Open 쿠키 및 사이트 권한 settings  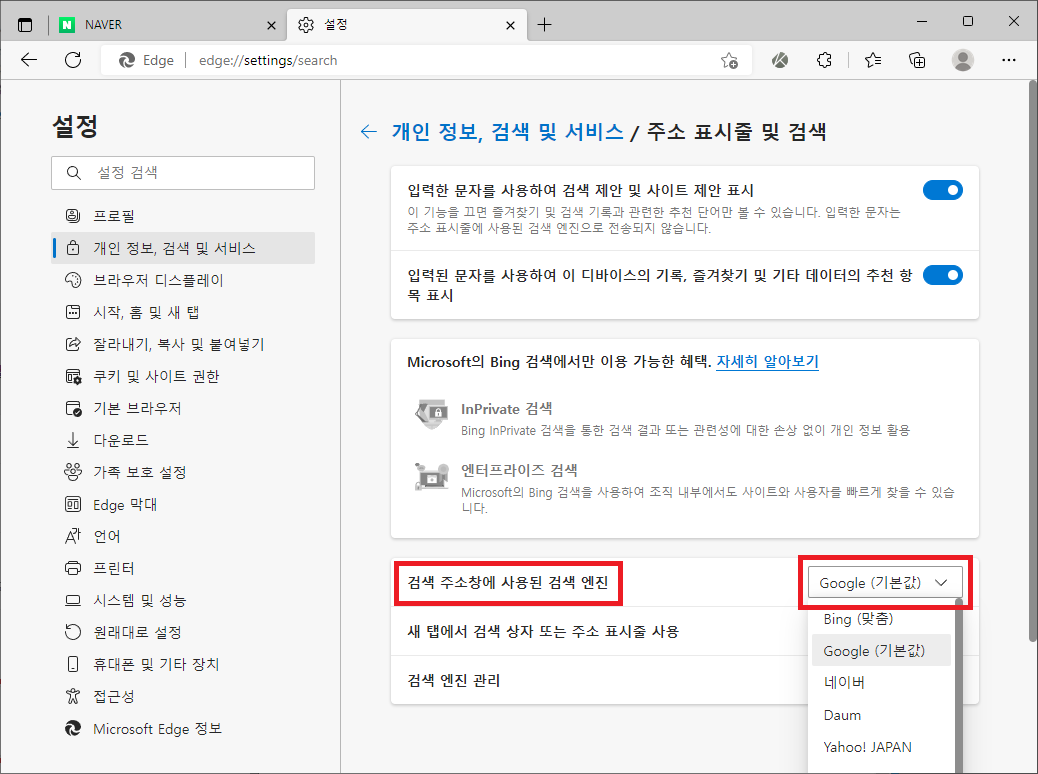click(183, 376)
